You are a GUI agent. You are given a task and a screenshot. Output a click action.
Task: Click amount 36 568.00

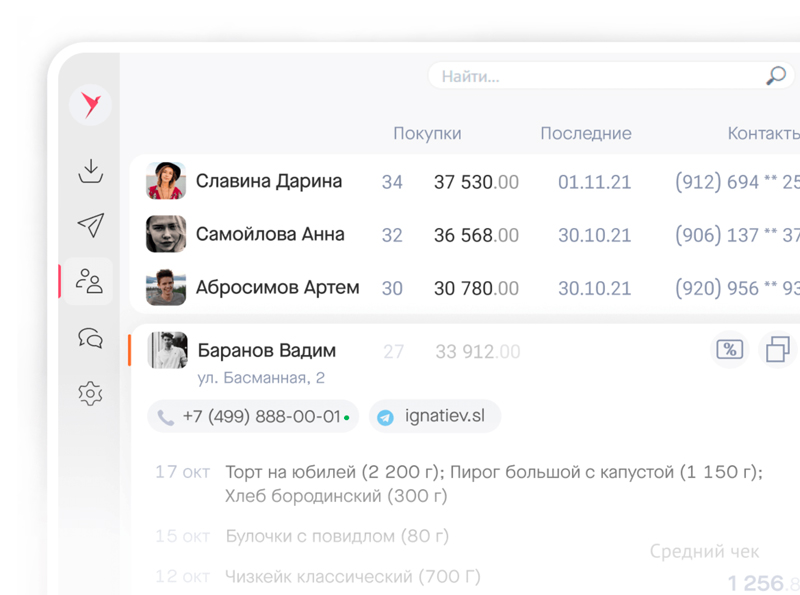[476, 235]
